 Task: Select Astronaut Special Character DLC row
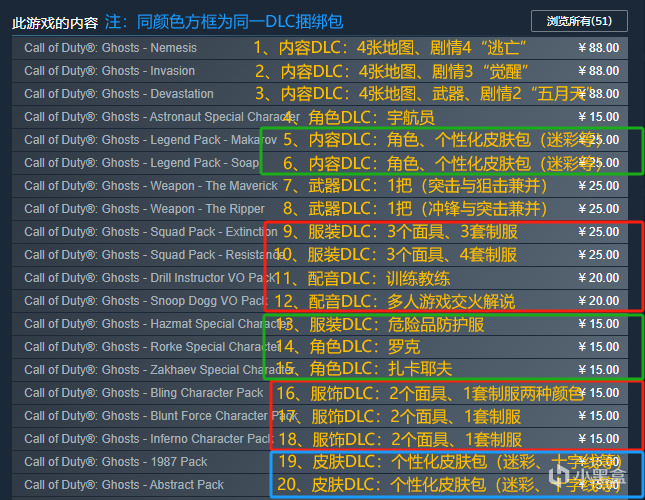pos(320,117)
